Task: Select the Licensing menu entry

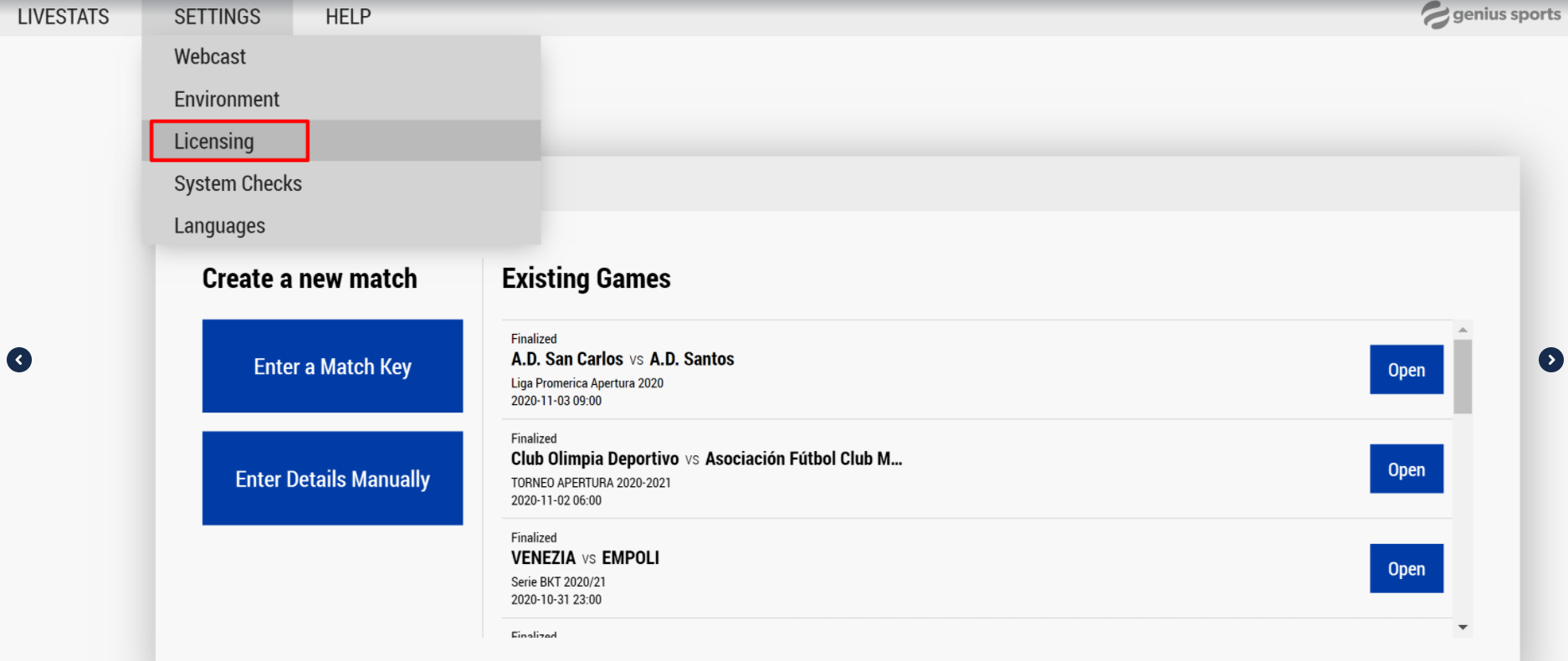Action: tap(214, 141)
